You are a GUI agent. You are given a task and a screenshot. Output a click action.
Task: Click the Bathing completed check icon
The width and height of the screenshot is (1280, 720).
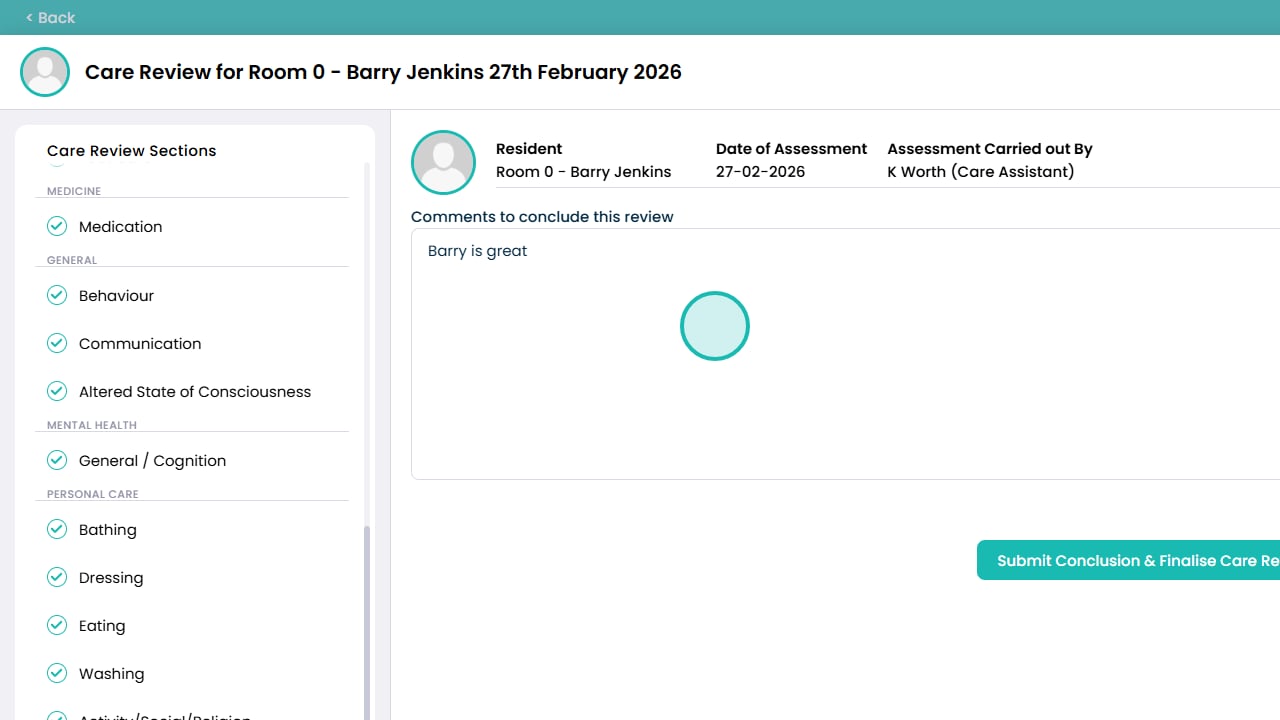[x=57, y=530]
